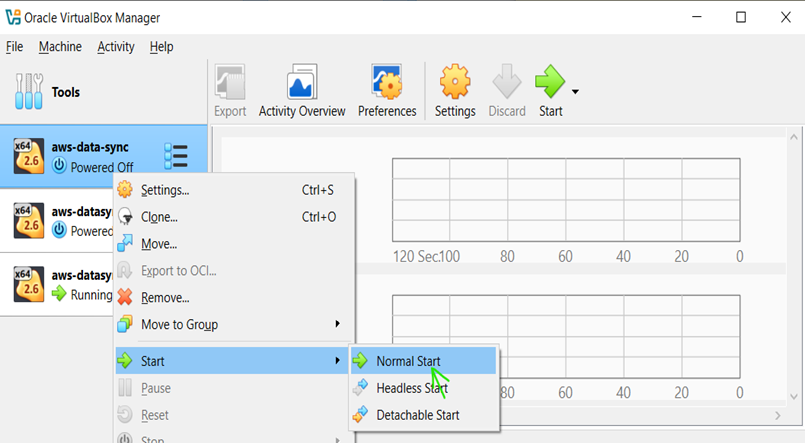Viewport: 805px width, 443px height.
Task: Click the Settings gear toolbar icon
Action: 455,81
